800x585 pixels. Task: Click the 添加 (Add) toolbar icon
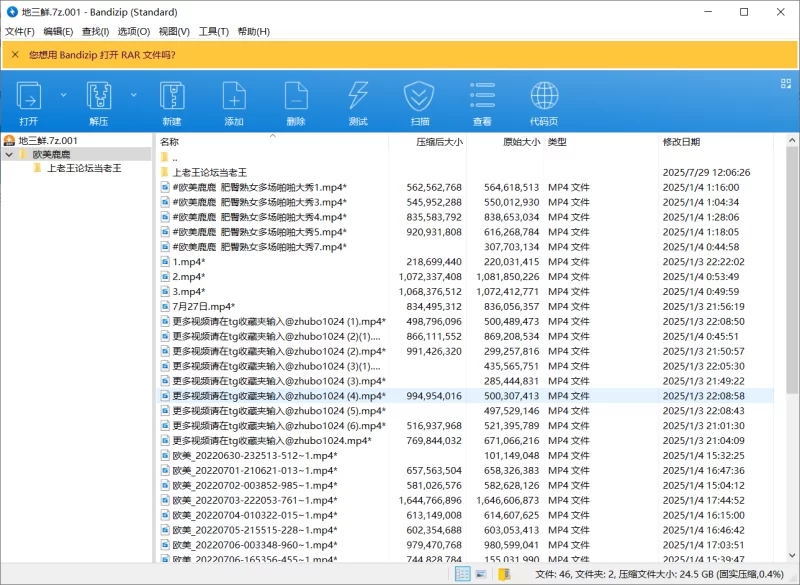[x=234, y=95]
